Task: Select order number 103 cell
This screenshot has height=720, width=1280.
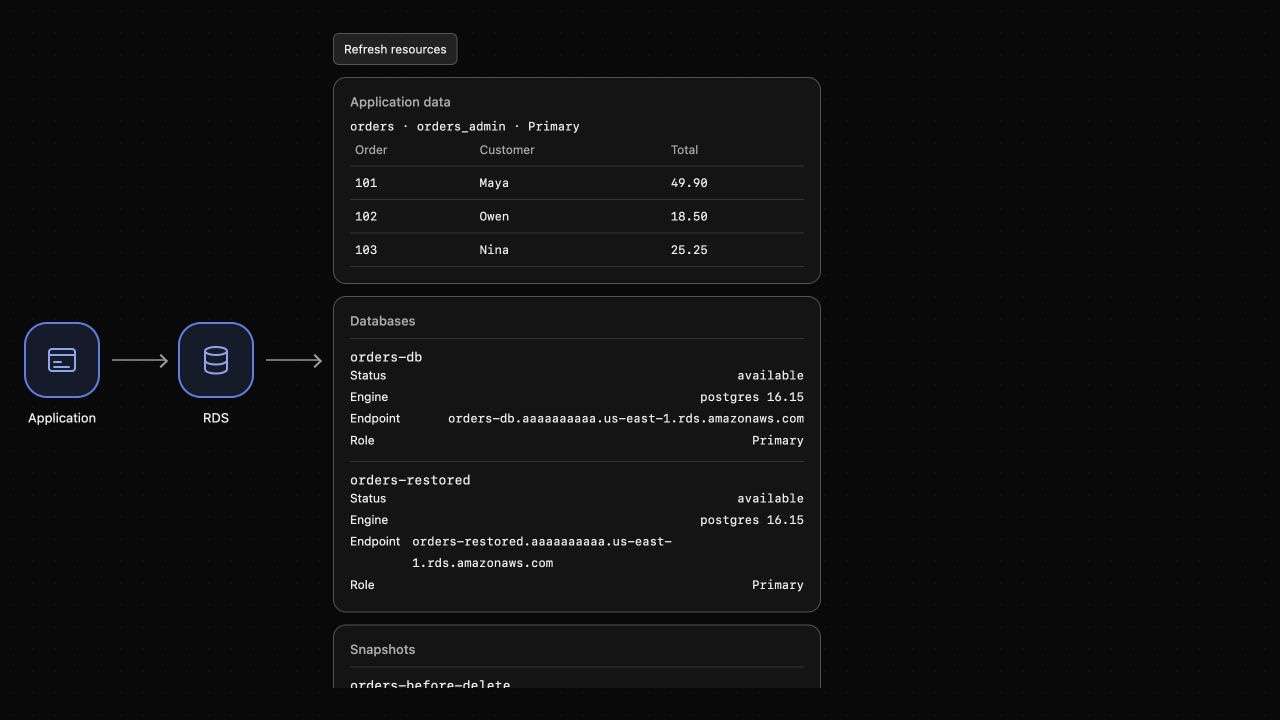Action: tap(366, 250)
